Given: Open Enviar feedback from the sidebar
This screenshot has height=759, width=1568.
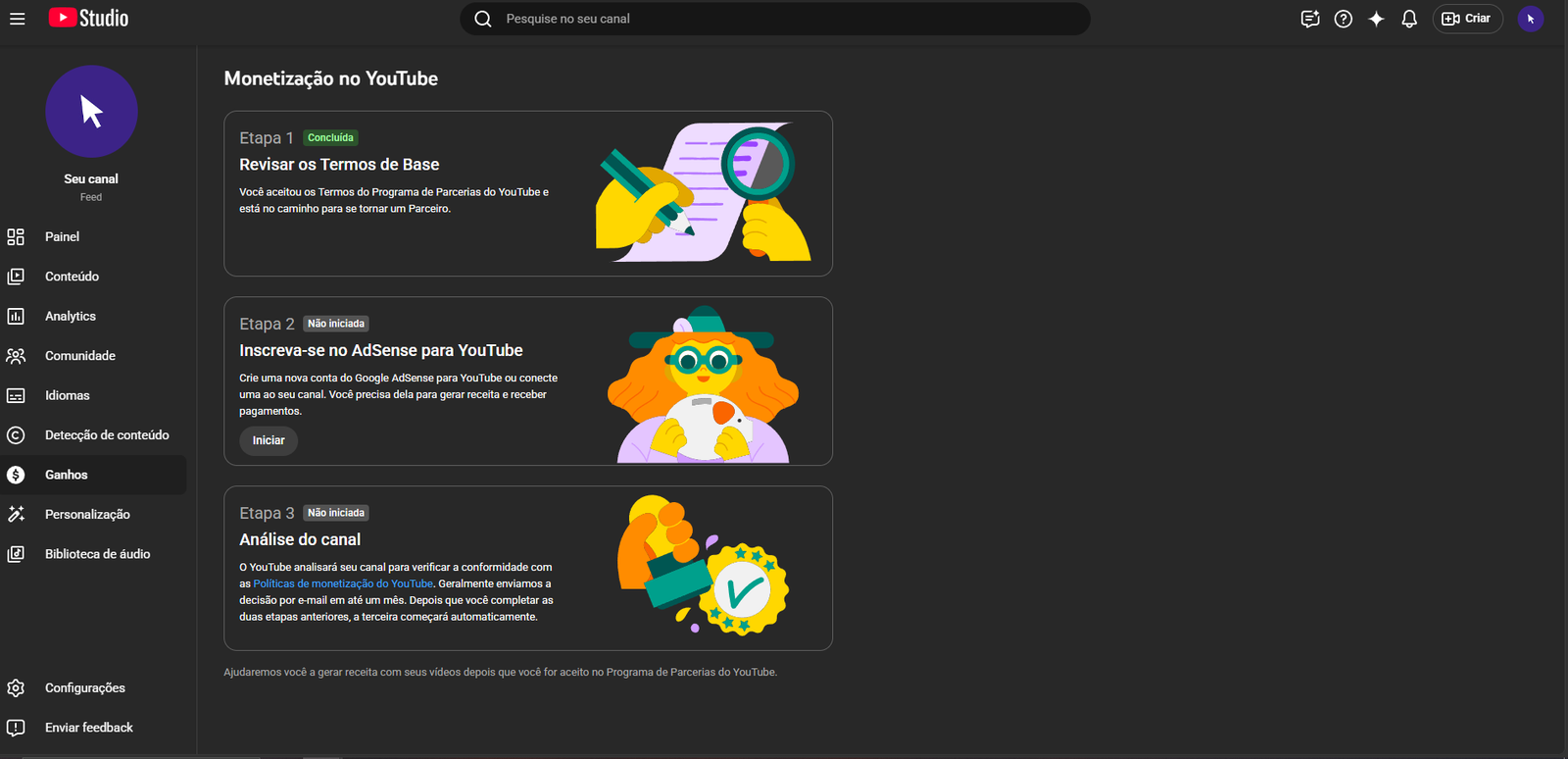Looking at the screenshot, I should tap(93, 728).
